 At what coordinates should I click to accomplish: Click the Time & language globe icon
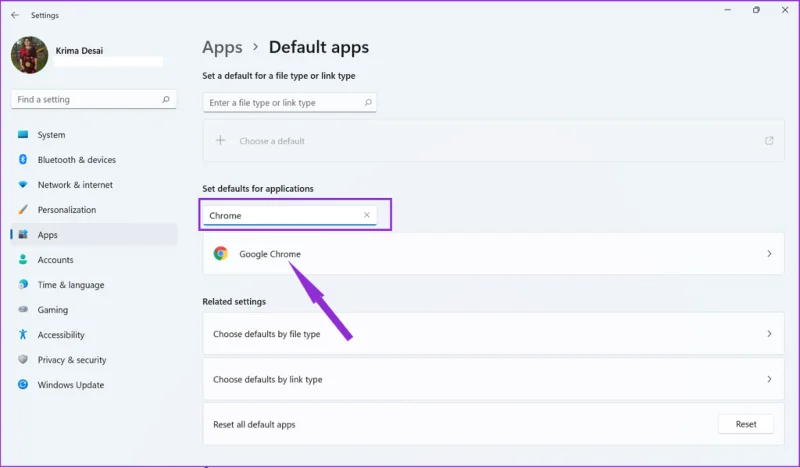point(23,284)
